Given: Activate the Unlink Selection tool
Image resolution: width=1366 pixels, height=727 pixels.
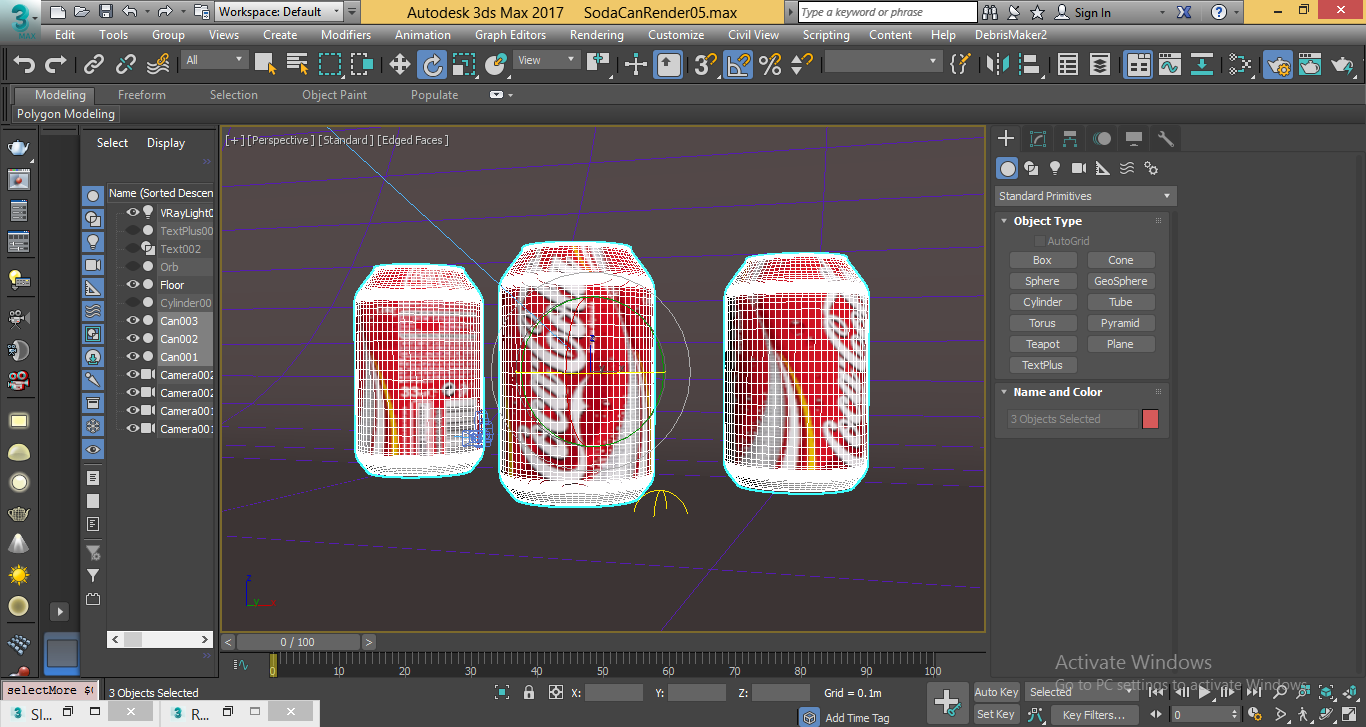Looking at the screenshot, I should click(126, 65).
